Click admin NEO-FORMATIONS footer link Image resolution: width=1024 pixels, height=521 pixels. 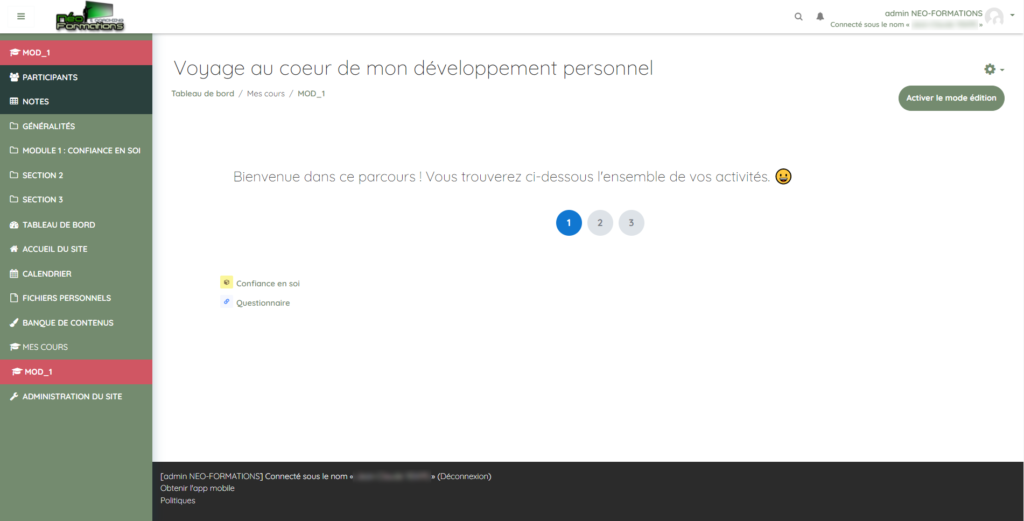[x=212, y=476]
